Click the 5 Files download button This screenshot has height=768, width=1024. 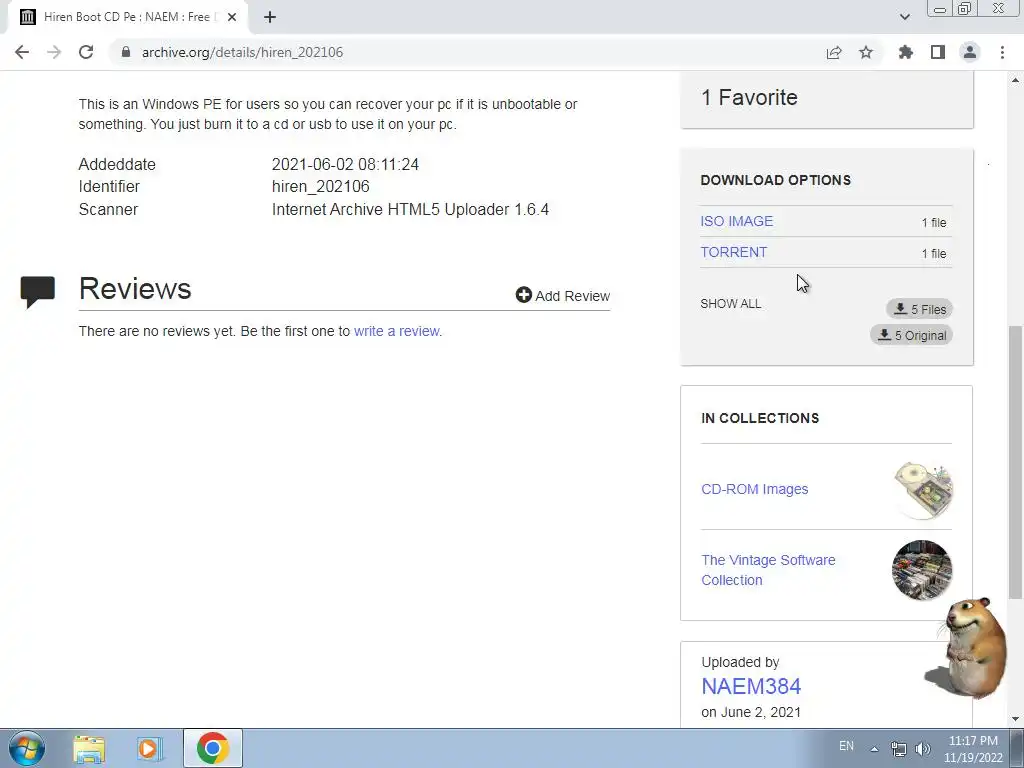[920, 309]
